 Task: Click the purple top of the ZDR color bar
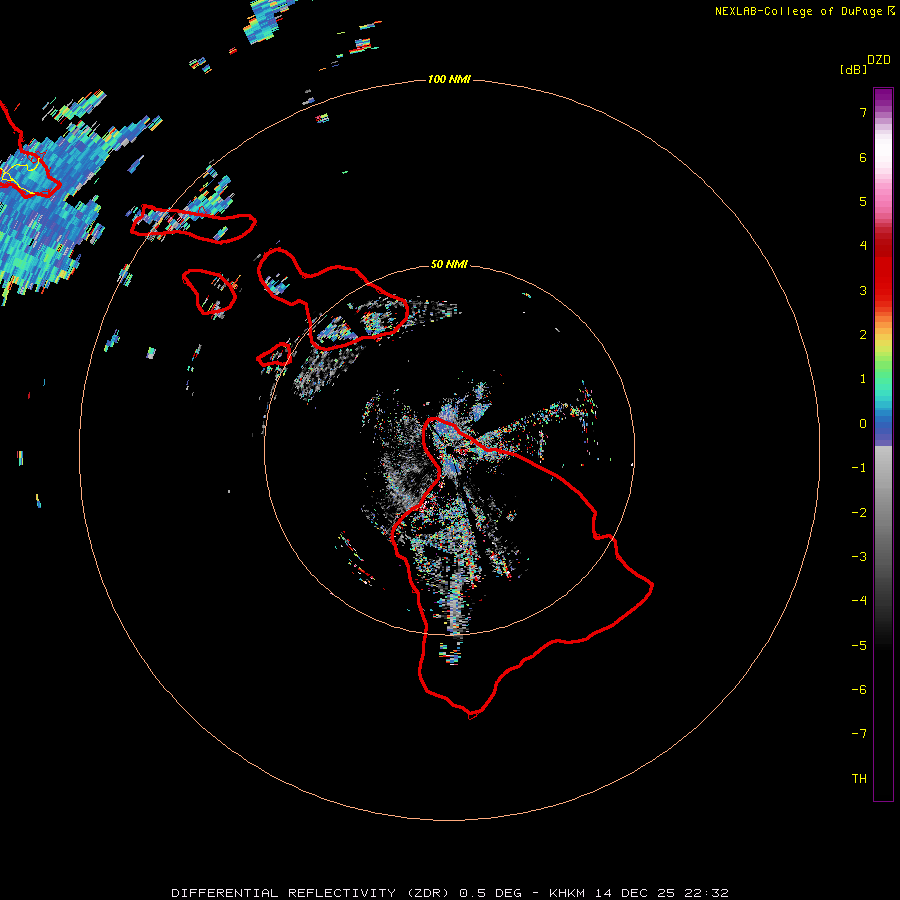pos(883,99)
